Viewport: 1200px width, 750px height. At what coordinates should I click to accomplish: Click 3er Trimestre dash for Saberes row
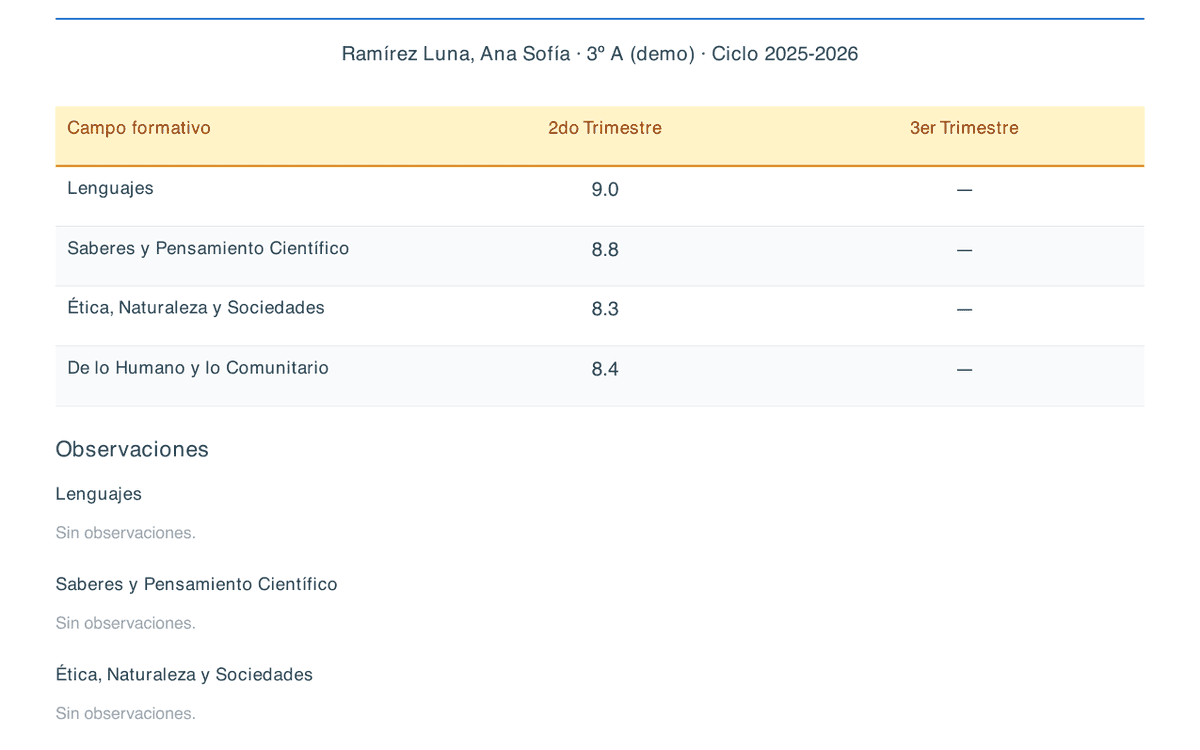tap(964, 249)
